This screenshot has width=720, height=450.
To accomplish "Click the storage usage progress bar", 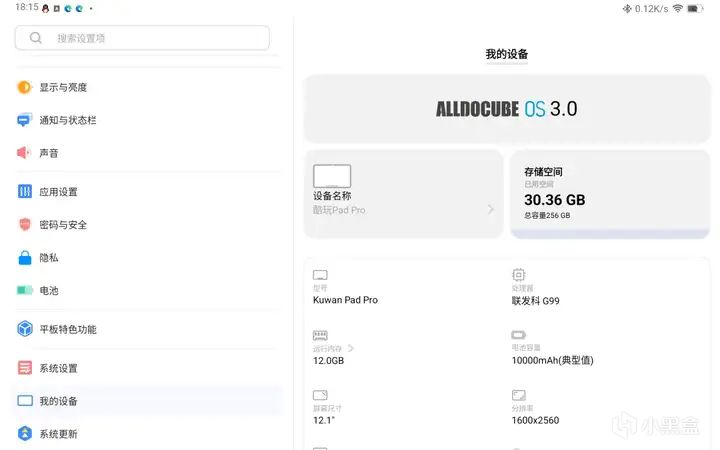I will [609, 232].
